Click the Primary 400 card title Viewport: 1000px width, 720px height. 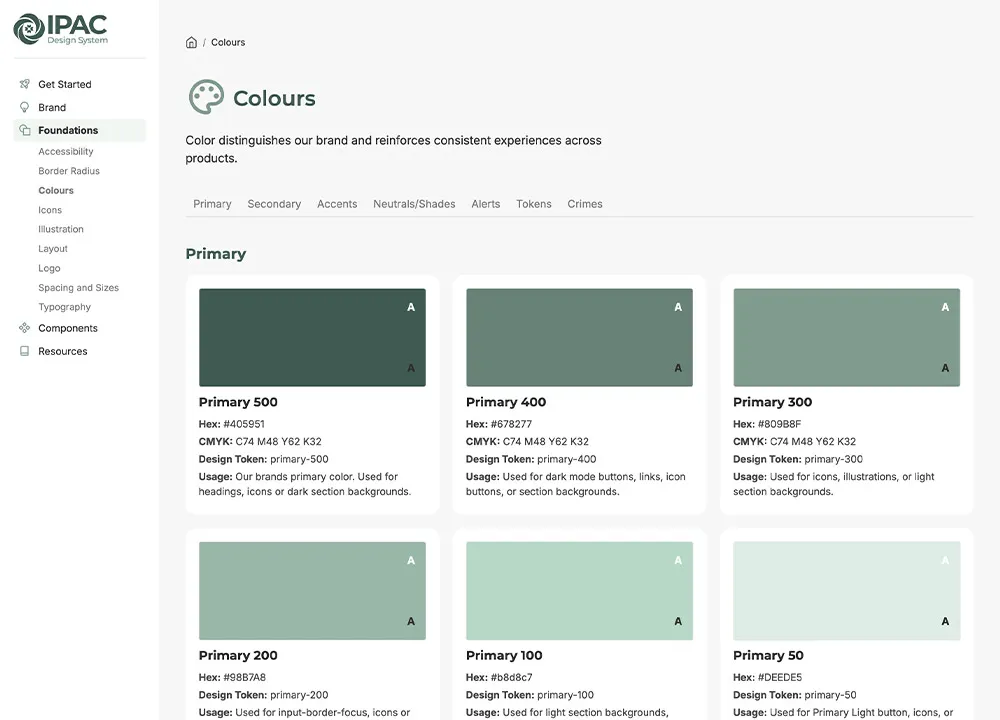506,402
